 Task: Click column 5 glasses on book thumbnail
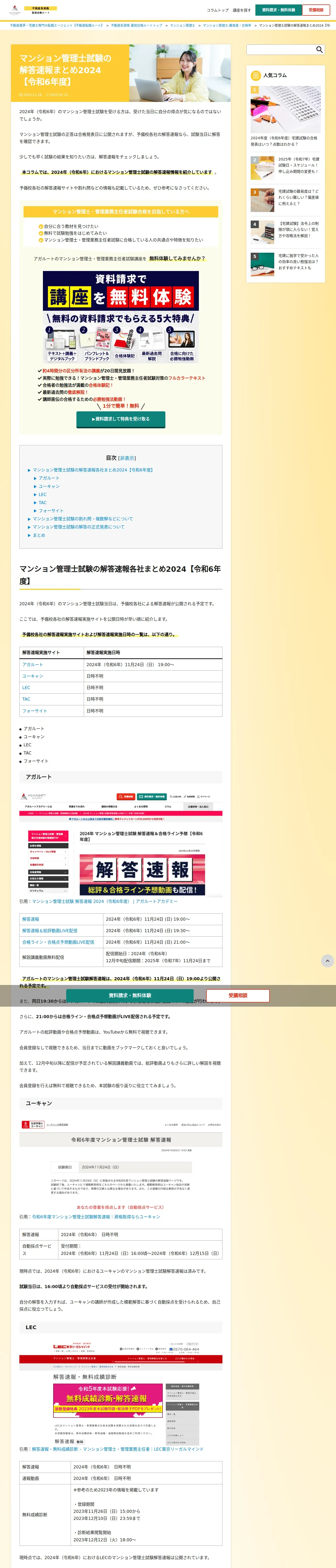pos(262,264)
